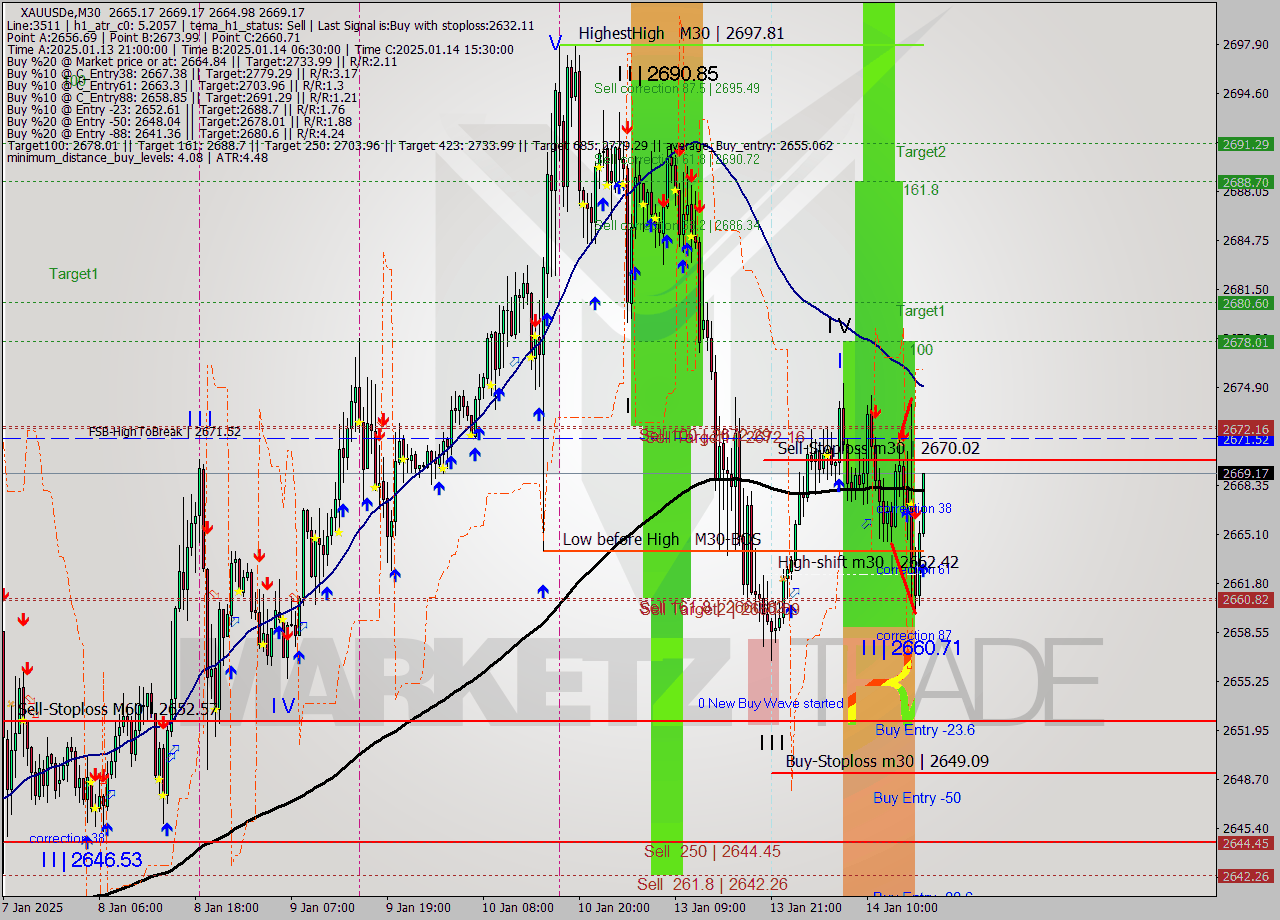Click the 'Sell 250 | 2644.45' label
Image resolution: width=1280 pixels, height=920 pixels.
712,851
